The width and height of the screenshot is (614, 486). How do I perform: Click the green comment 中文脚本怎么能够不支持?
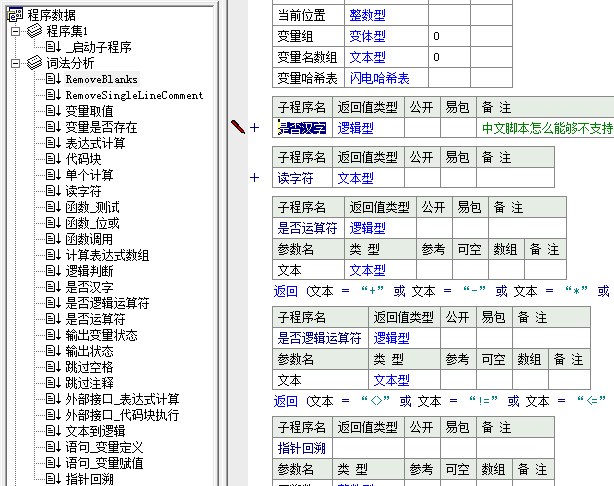point(547,128)
